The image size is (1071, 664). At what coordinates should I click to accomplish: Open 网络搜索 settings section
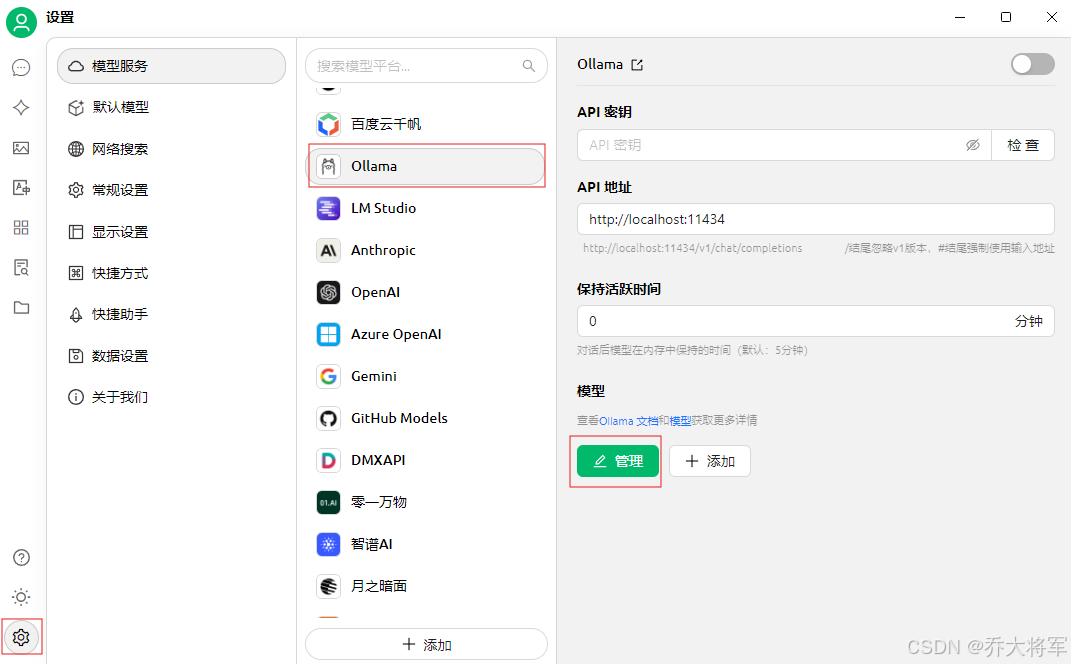click(x=171, y=149)
